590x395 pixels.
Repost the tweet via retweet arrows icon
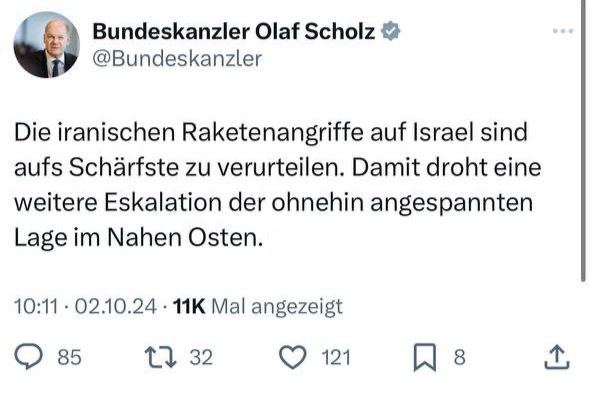(x=161, y=357)
